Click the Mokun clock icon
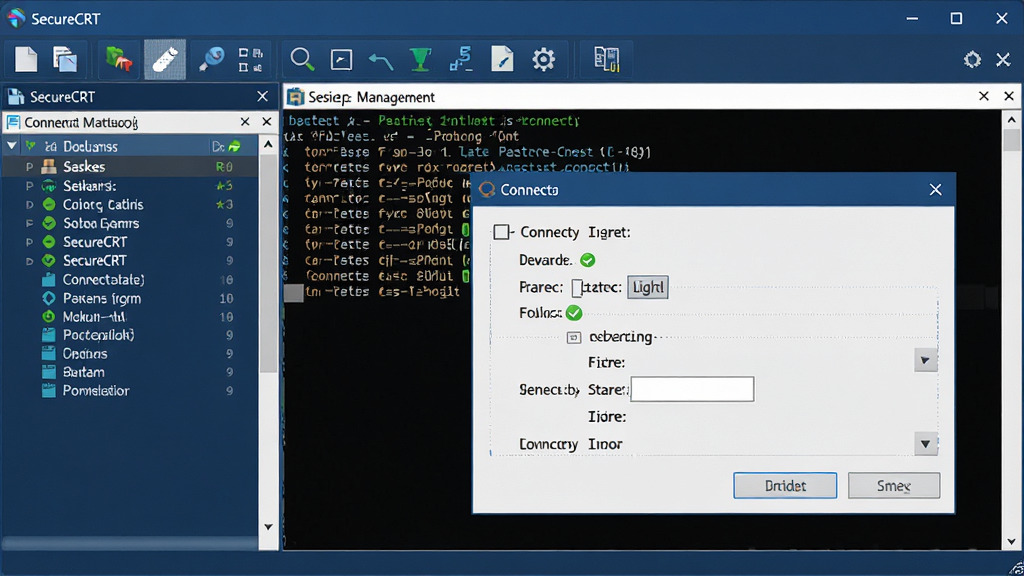The image size is (1024, 576). point(48,317)
